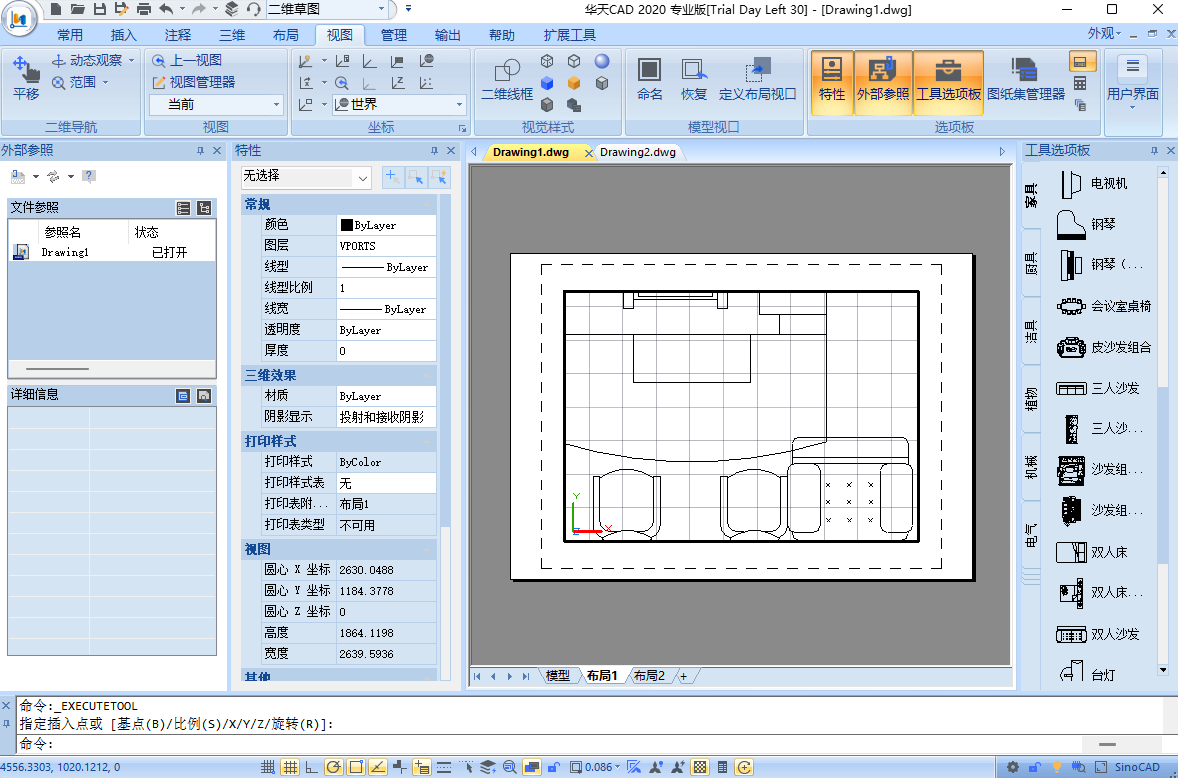This screenshot has height=778, width=1178.
Task: Insert 电视机 from tool palette
Action: pos(1094,183)
